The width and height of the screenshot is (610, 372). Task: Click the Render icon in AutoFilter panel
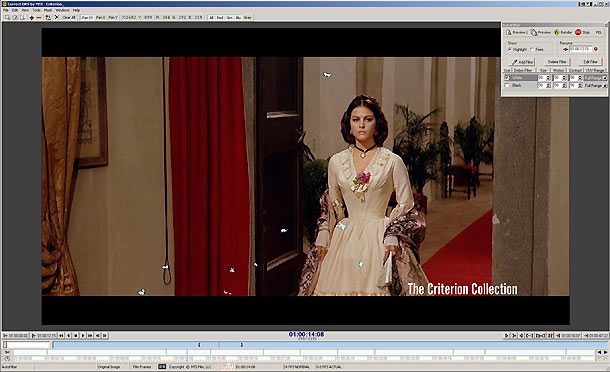(x=557, y=32)
